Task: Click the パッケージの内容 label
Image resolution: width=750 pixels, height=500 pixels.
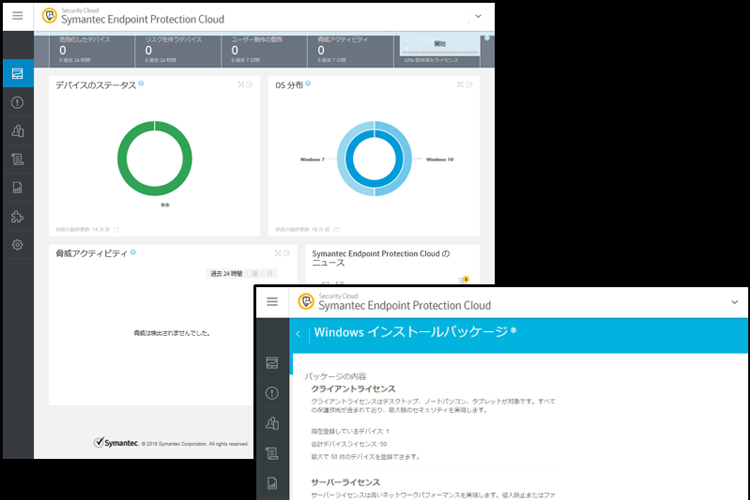Action: click(x=335, y=376)
